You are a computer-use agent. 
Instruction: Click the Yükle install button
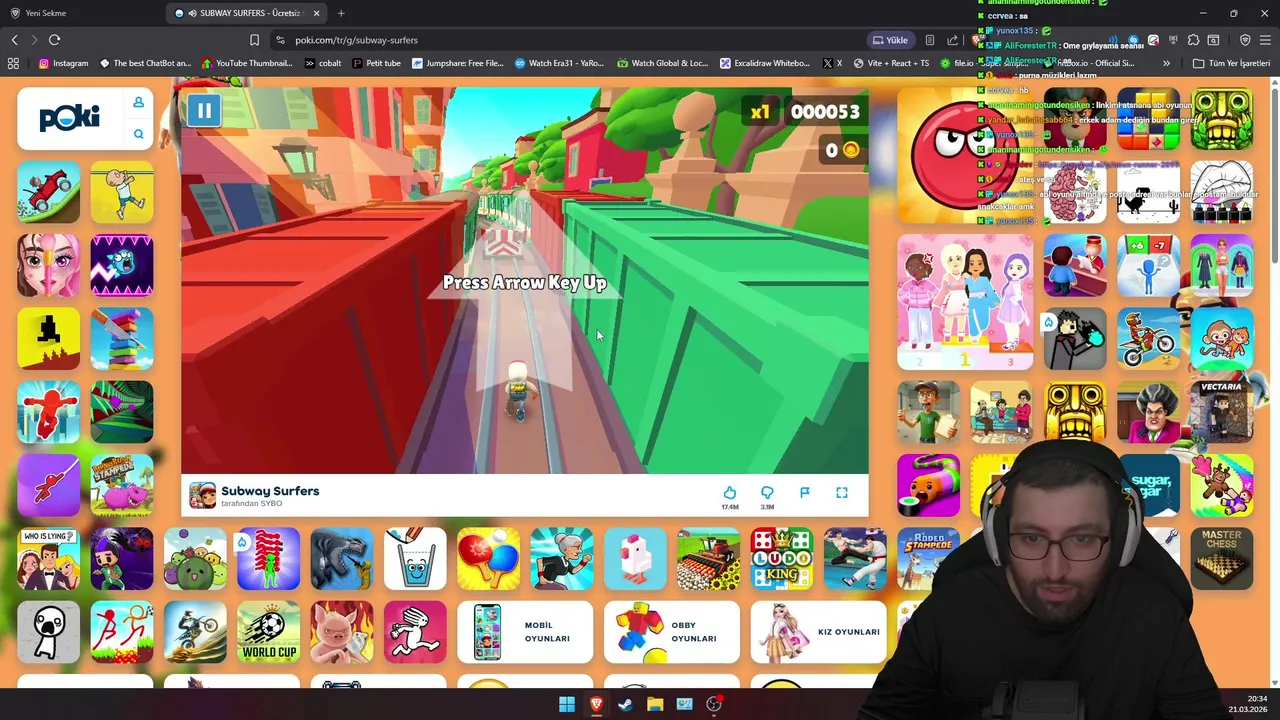pos(890,40)
